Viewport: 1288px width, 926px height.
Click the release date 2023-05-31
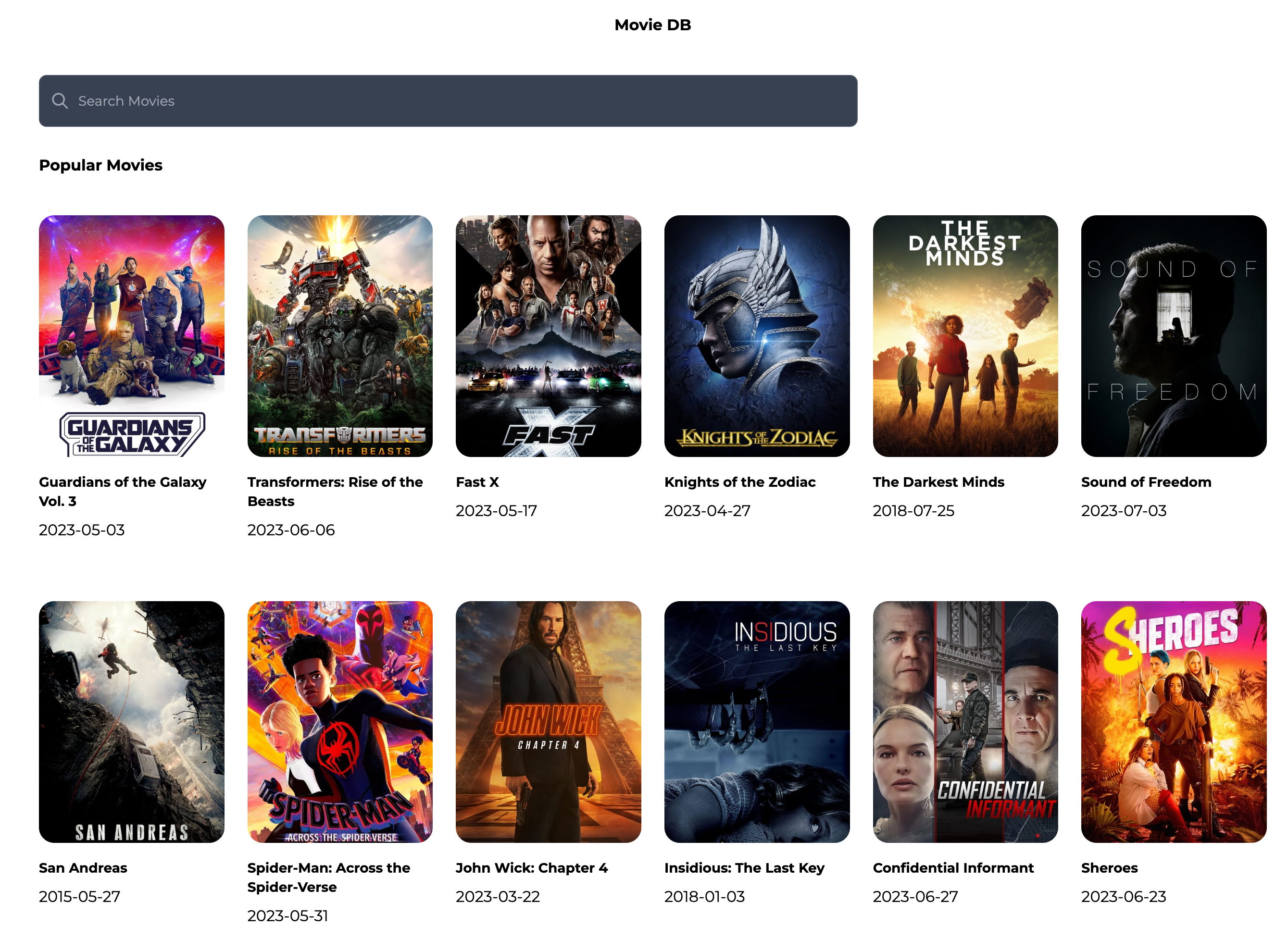288,916
